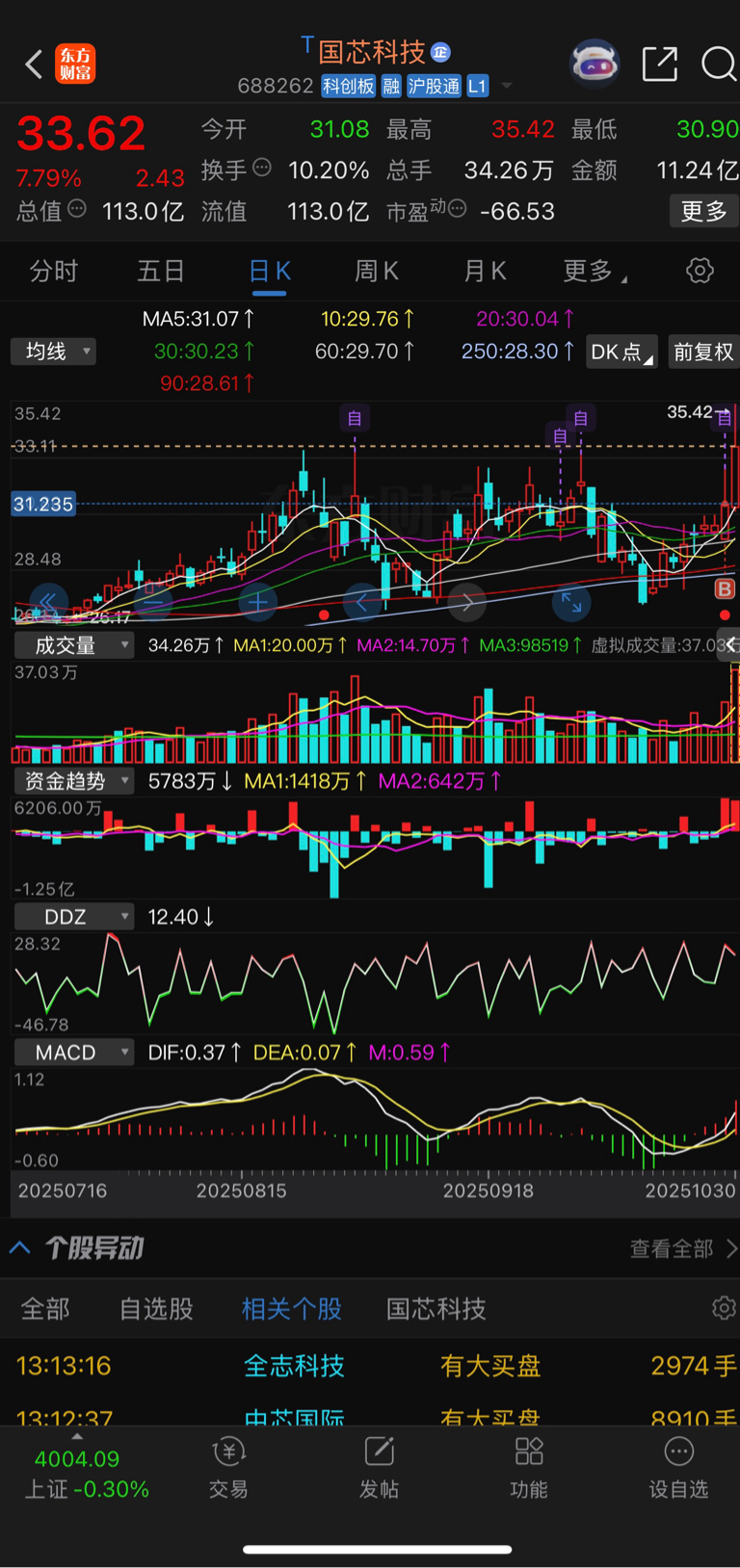
Task: Tap the 换手 info icon
Action: click(262, 168)
